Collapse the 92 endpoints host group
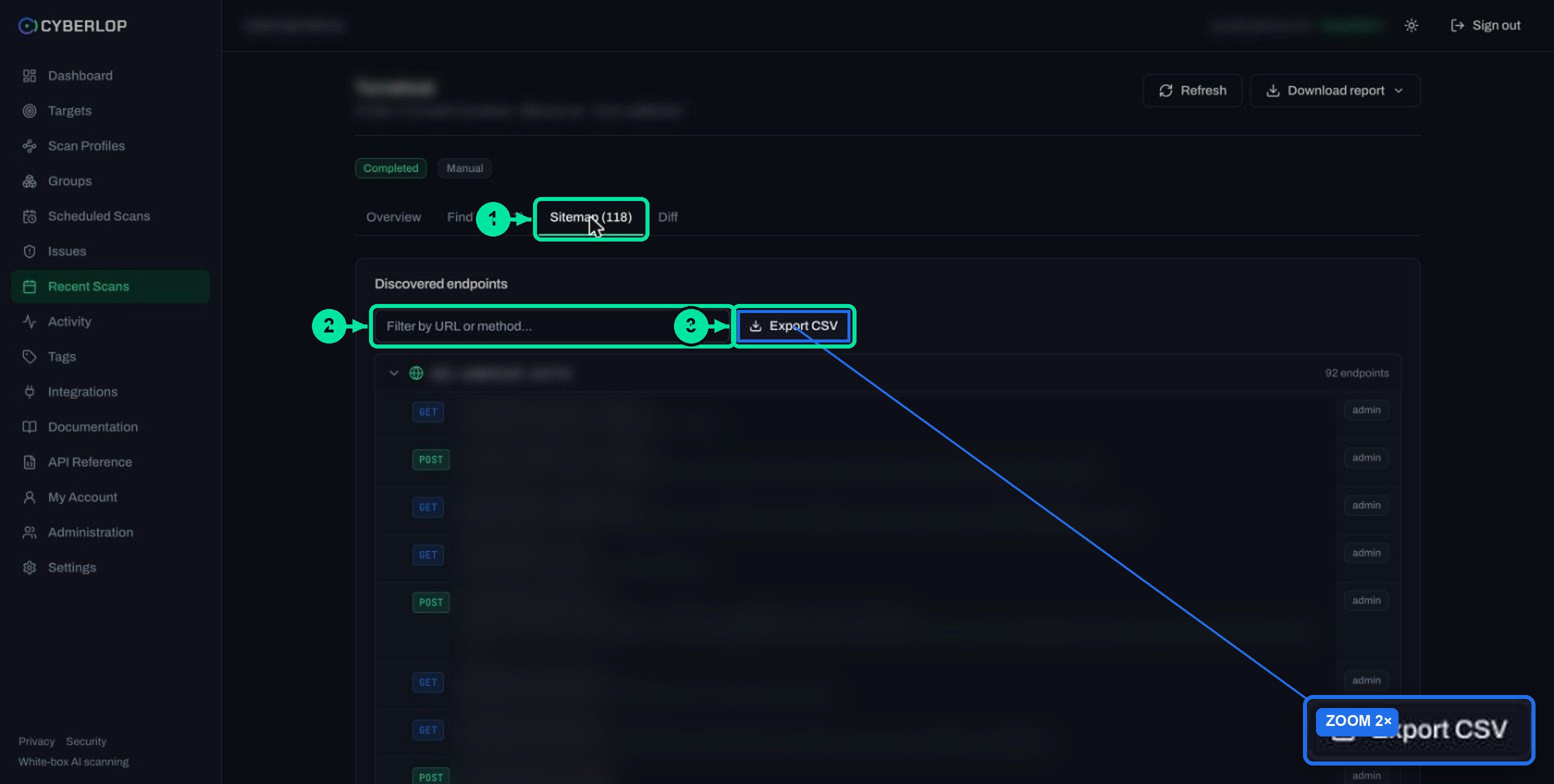This screenshot has height=784, width=1554. click(393, 373)
